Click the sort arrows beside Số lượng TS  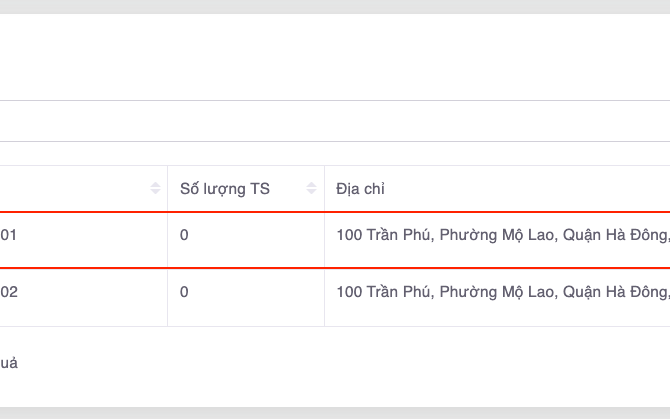(311, 189)
